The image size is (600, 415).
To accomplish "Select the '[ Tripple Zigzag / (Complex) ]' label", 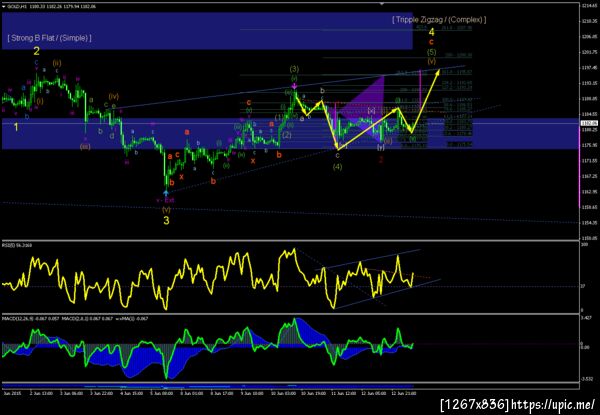I will [439, 20].
